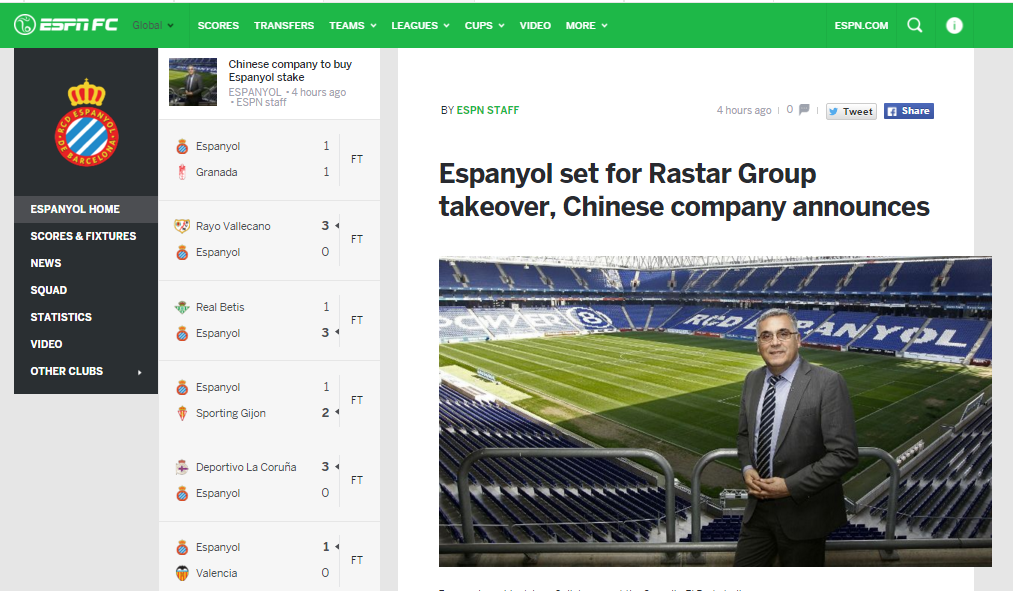Click the Sporting Gijon team crest

(x=182, y=413)
